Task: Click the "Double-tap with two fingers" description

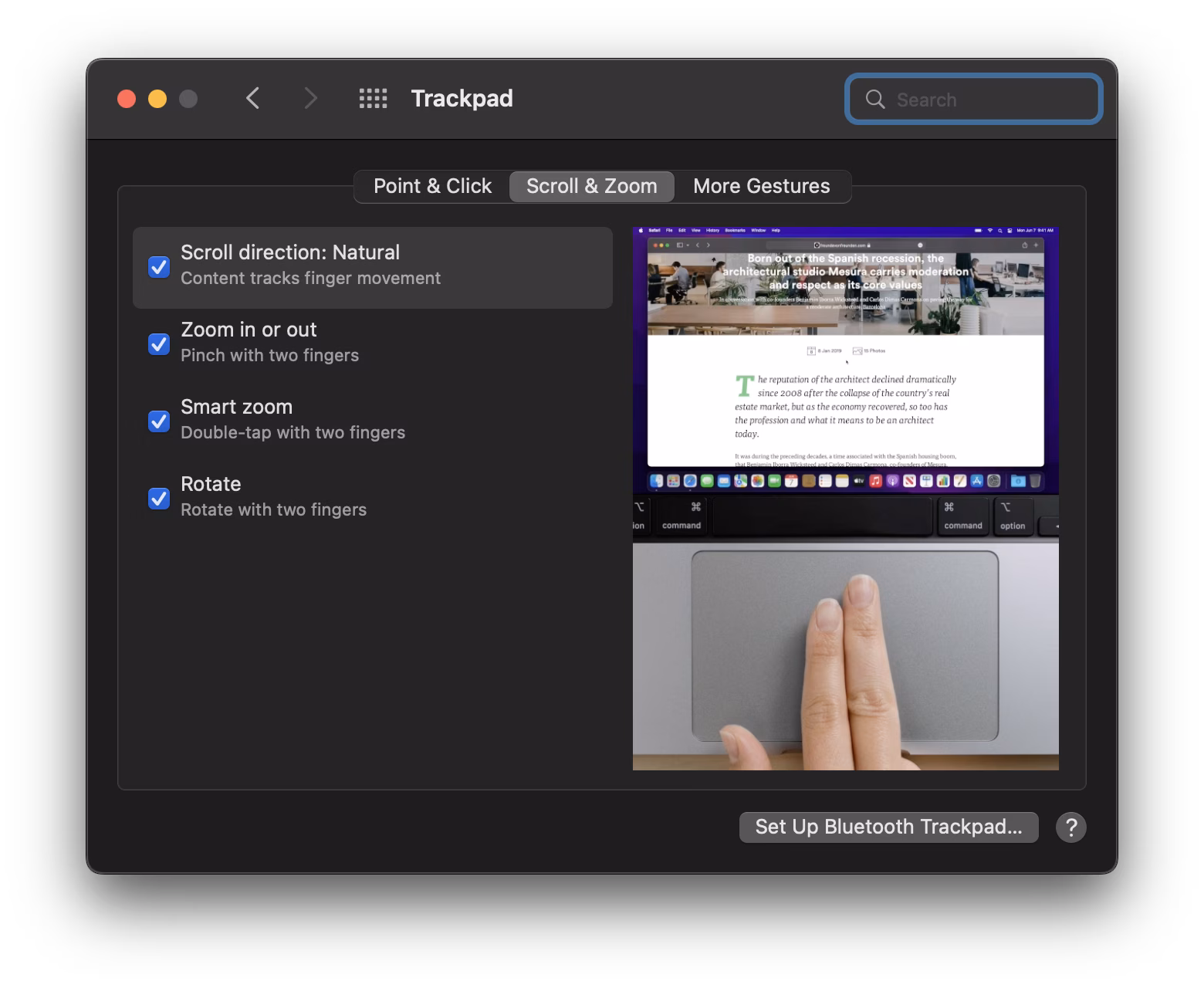Action: coord(293,433)
